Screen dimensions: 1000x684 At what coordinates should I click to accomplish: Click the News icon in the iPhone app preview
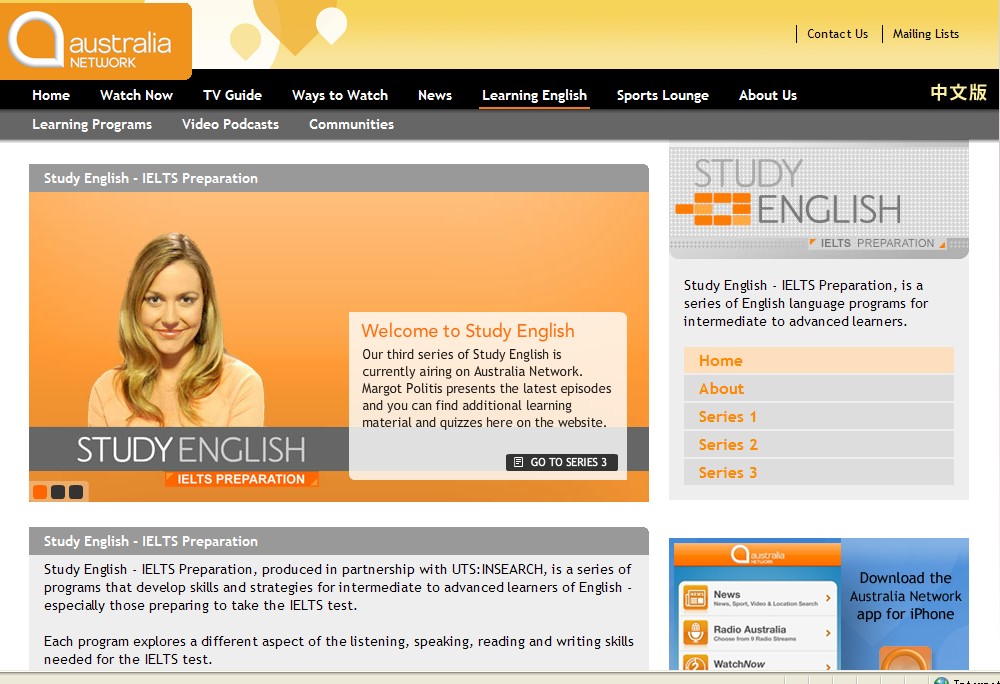coord(696,598)
